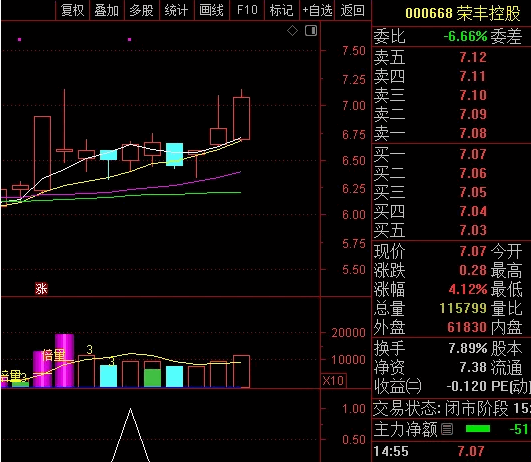
Task: Click the 买三 price 7.05
Action: coord(473,192)
